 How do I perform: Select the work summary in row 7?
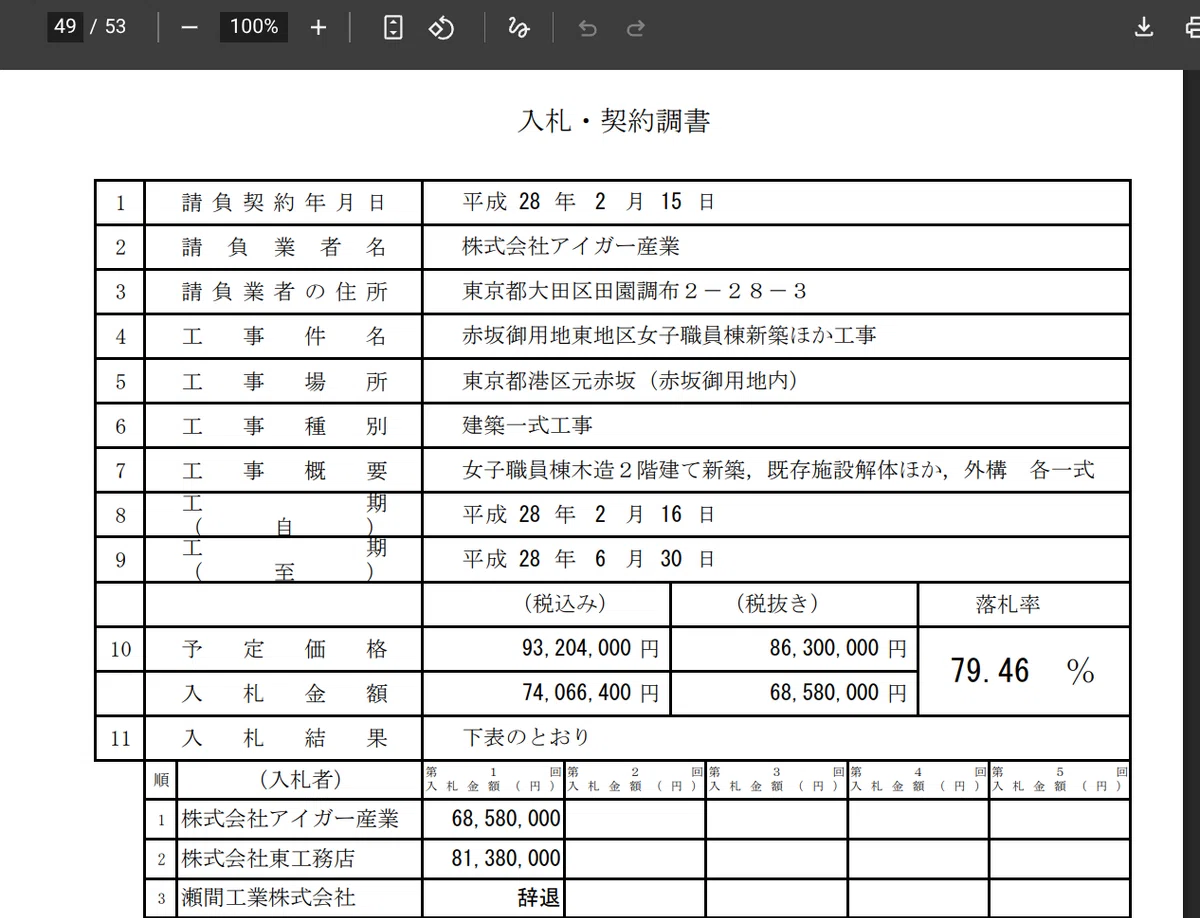click(779, 470)
